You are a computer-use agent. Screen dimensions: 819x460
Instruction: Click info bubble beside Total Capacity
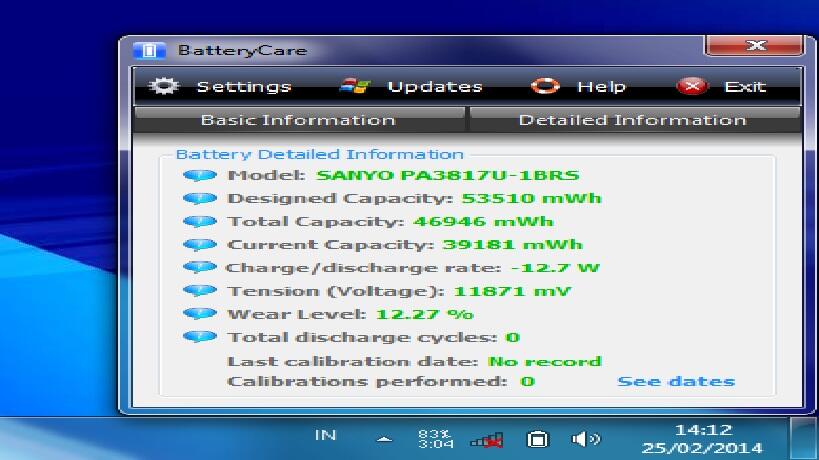200,221
